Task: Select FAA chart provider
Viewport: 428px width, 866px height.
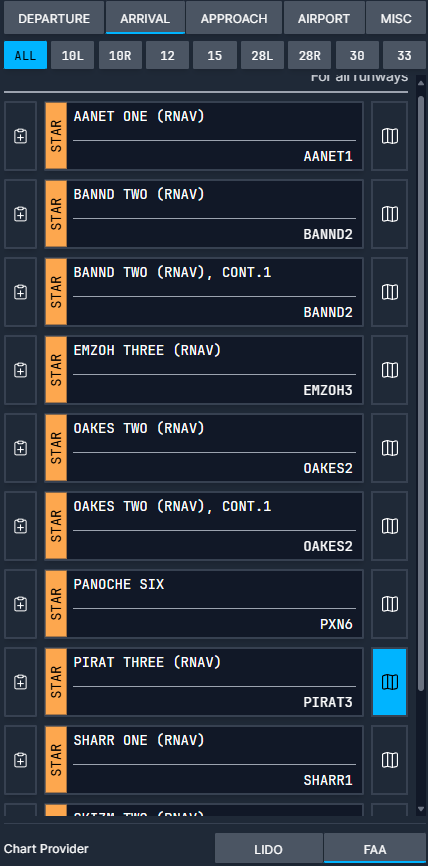Action: pyautogui.click(x=374, y=849)
